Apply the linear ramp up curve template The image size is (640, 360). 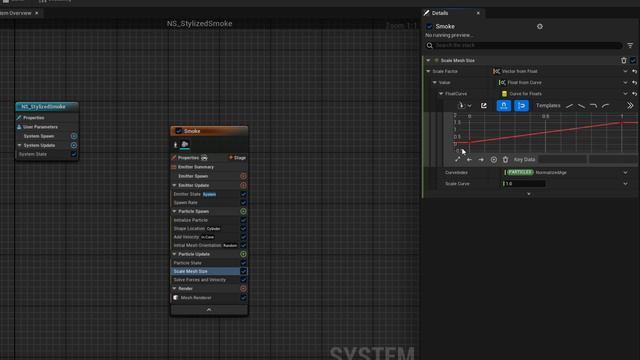569,106
